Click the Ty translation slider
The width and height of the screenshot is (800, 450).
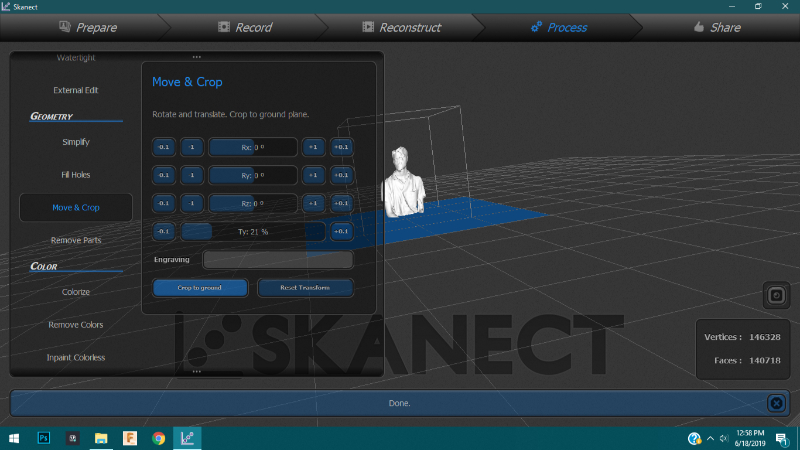pyautogui.click(x=253, y=231)
